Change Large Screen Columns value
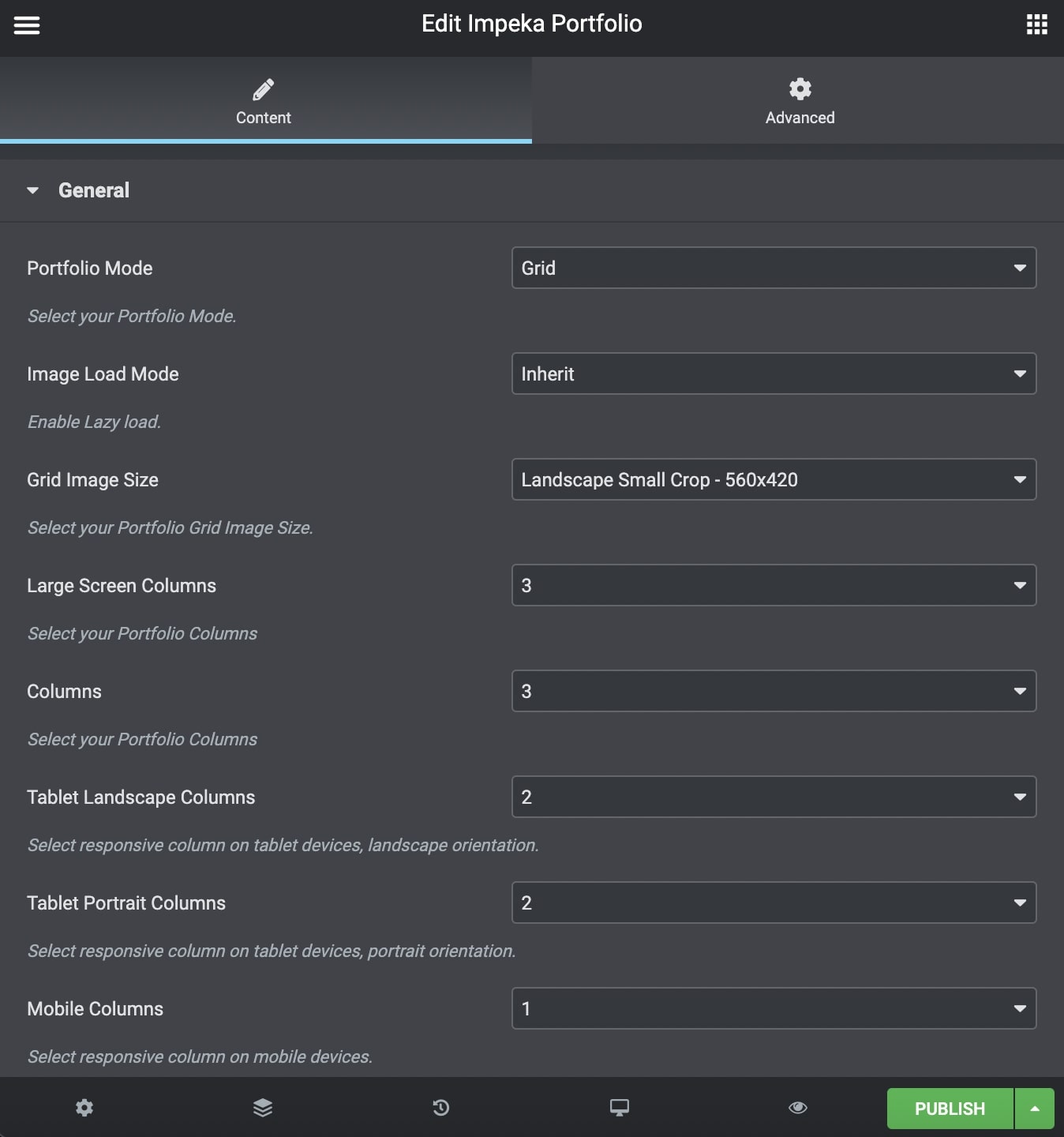Image resolution: width=1064 pixels, height=1137 pixels. pyautogui.click(x=774, y=586)
